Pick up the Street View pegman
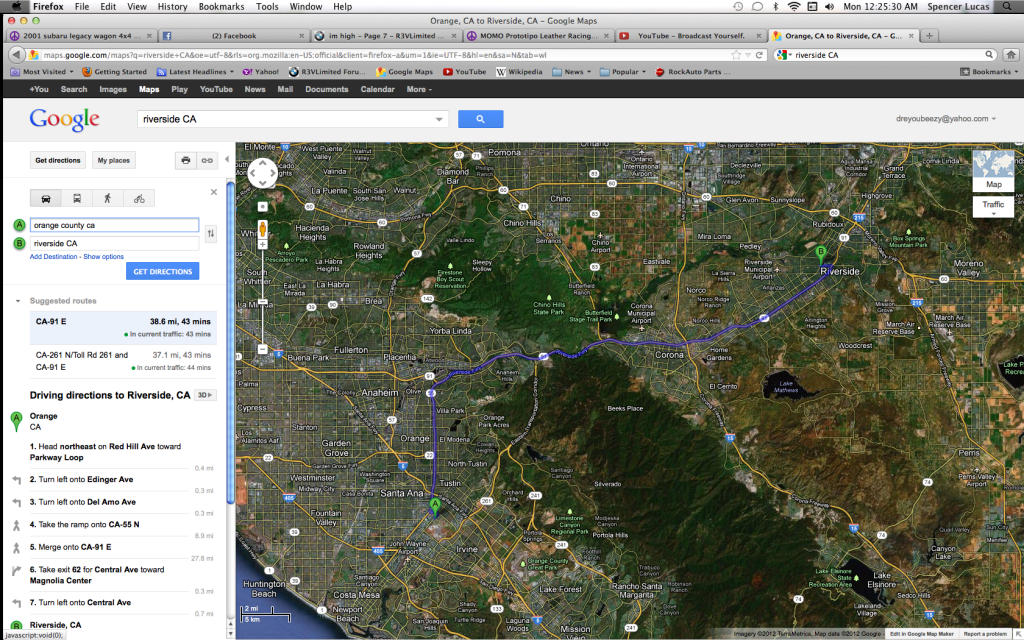Screen dimensions: 1024x640 point(263,229)
